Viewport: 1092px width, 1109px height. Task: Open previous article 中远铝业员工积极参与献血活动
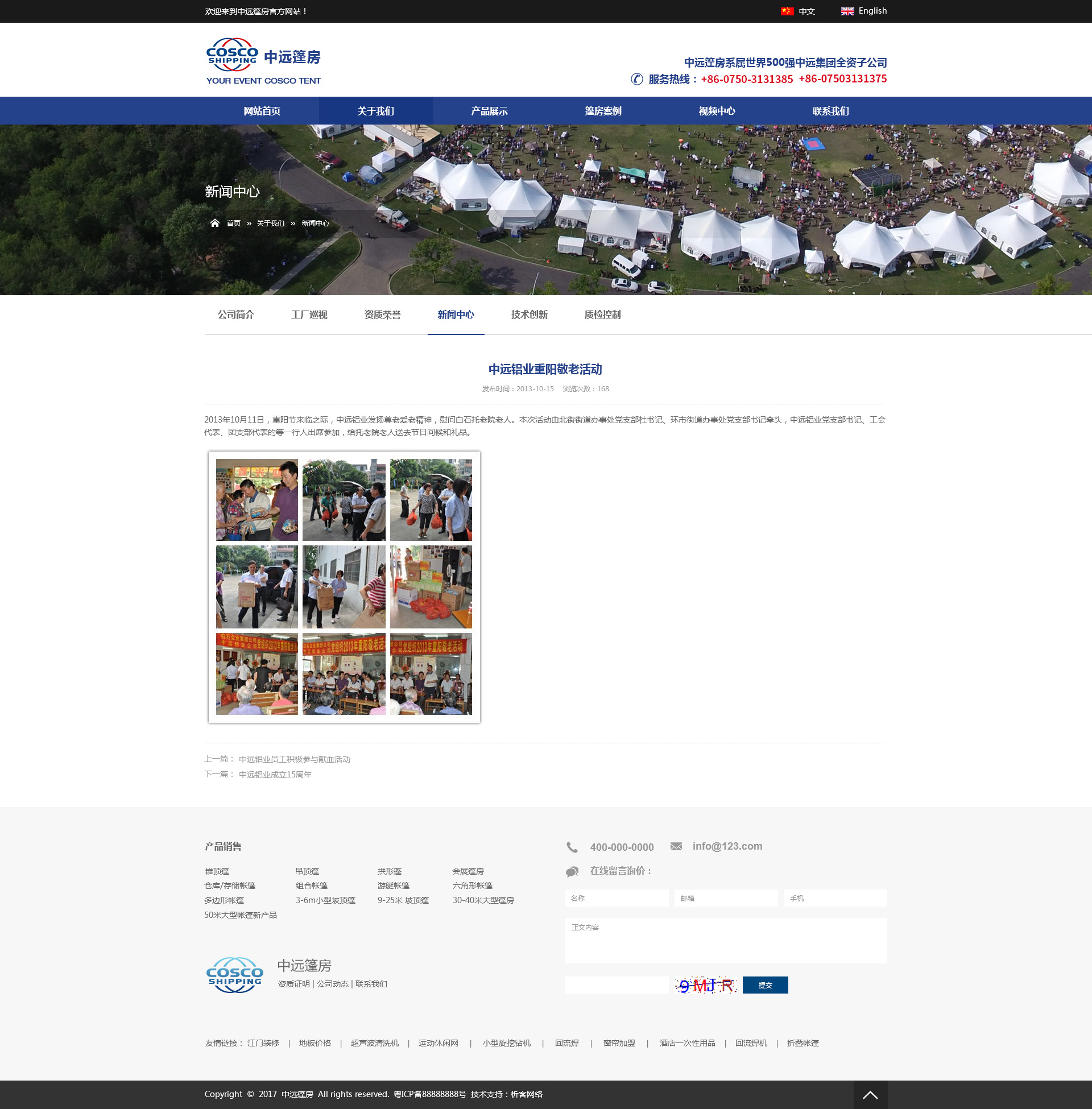294,759
